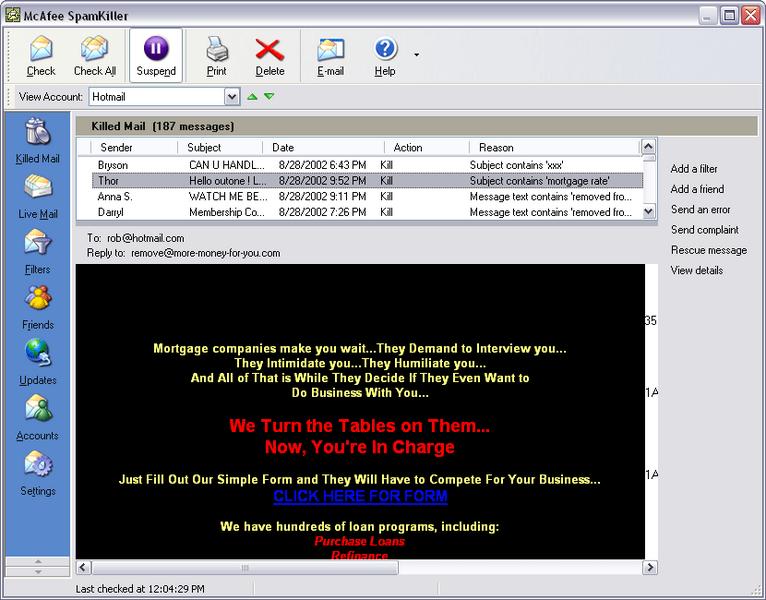766x600 pixels.
Task: Click 'Subject contains 'xxx'' reason cell
Action: tap(516, 165)
